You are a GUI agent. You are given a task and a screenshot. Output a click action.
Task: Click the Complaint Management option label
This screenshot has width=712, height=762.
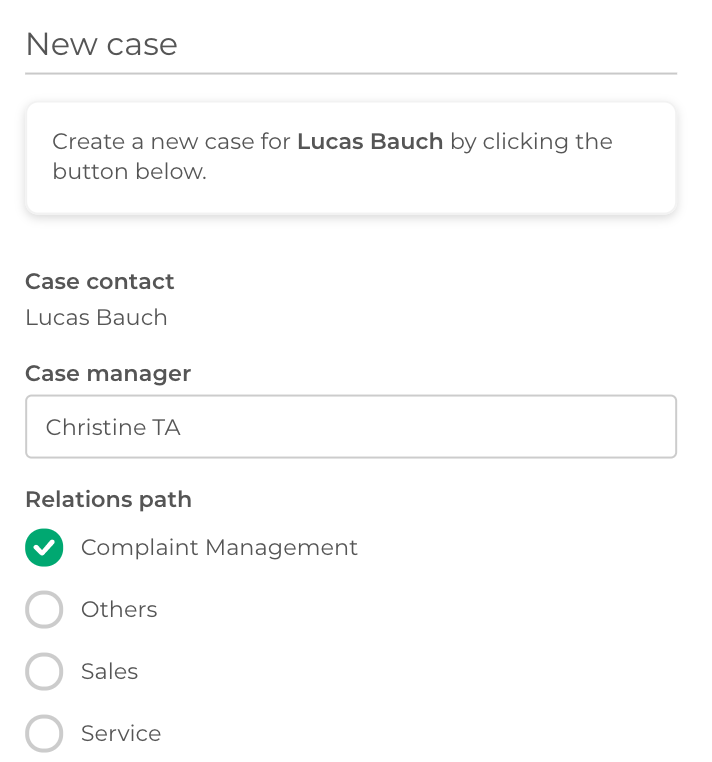(x=219, y=548)
